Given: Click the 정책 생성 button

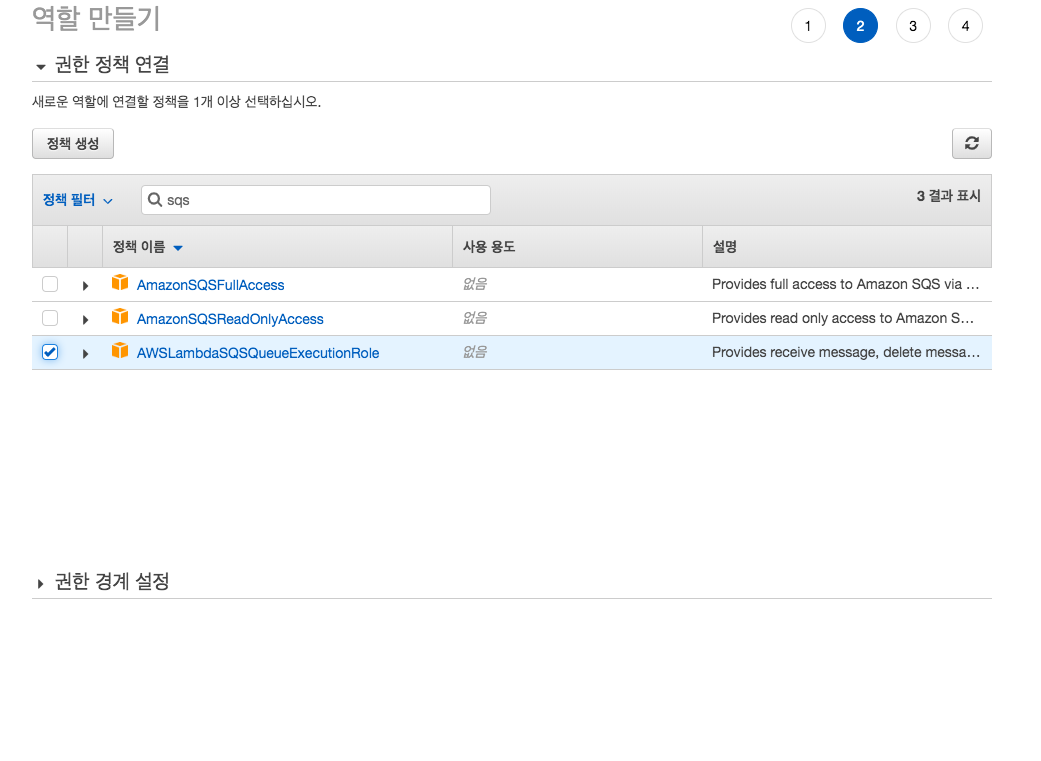Looking at the screenshot, I should (73, 143).
